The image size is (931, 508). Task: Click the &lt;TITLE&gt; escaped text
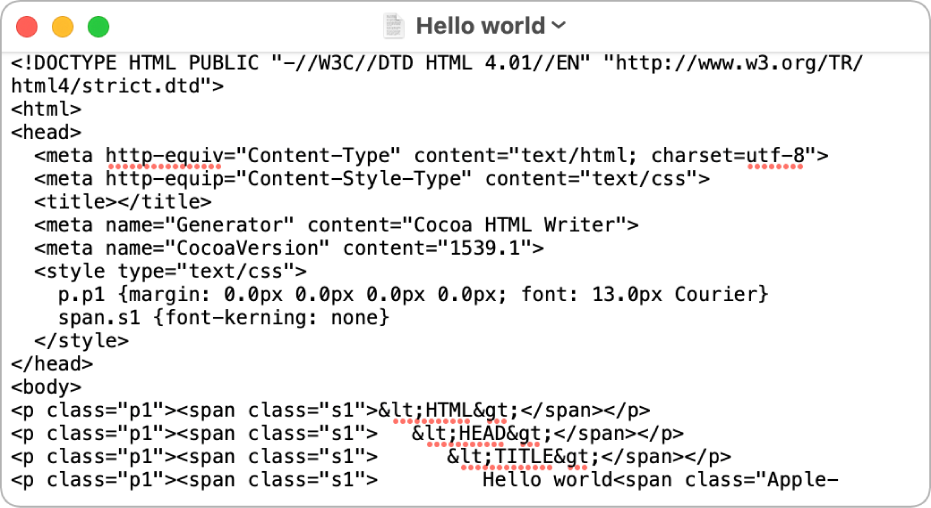524,457
